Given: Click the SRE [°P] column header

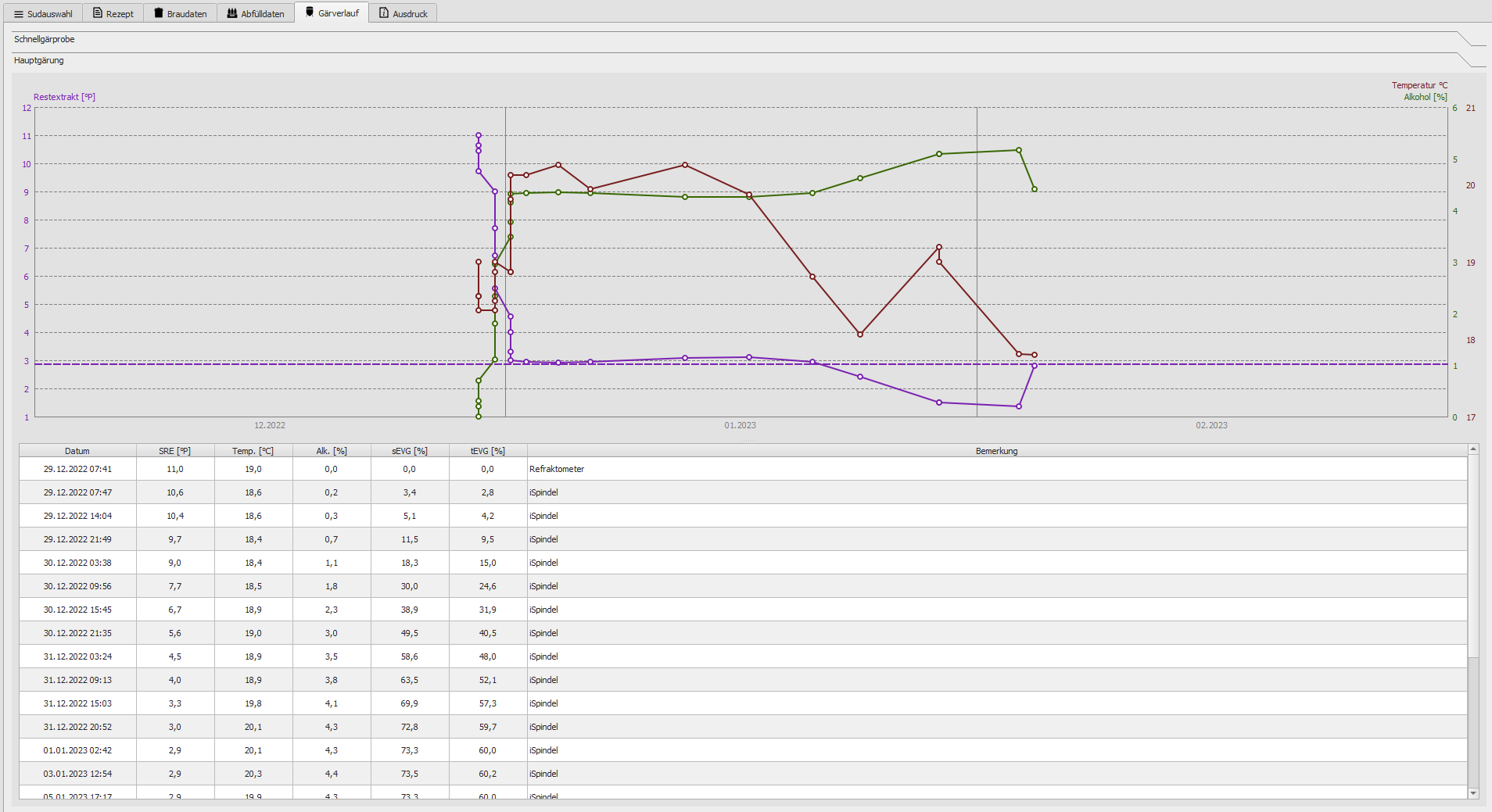Looking at the screenshot, I should point(174,451).
